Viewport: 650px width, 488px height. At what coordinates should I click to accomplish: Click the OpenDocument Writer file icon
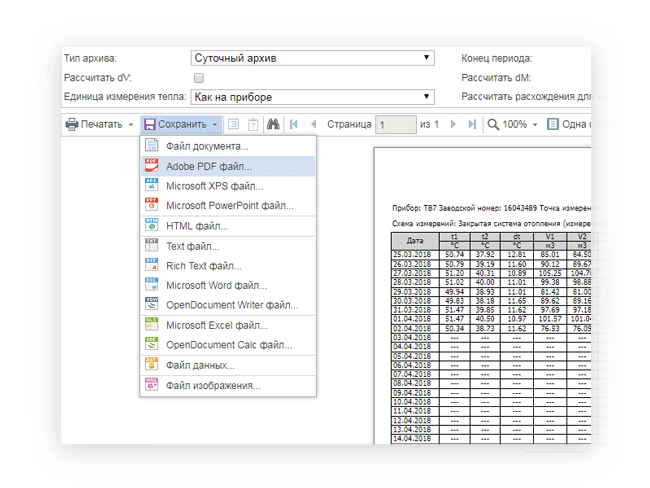pos(151,304)
